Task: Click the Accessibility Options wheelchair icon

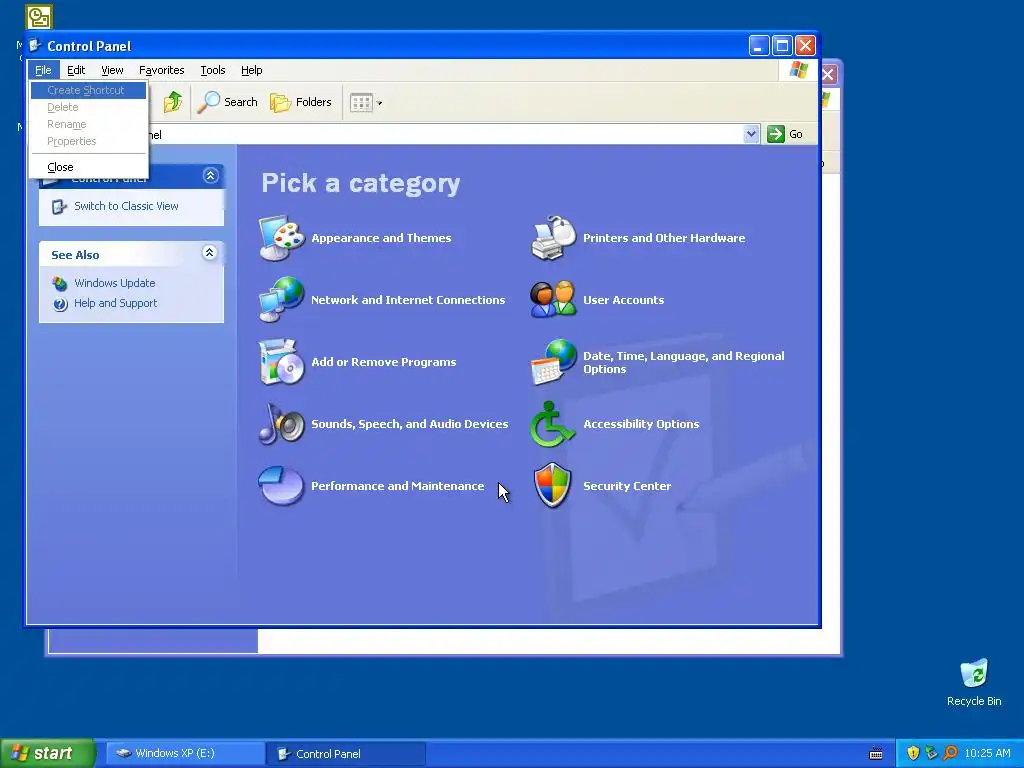Action: [553, 424]
